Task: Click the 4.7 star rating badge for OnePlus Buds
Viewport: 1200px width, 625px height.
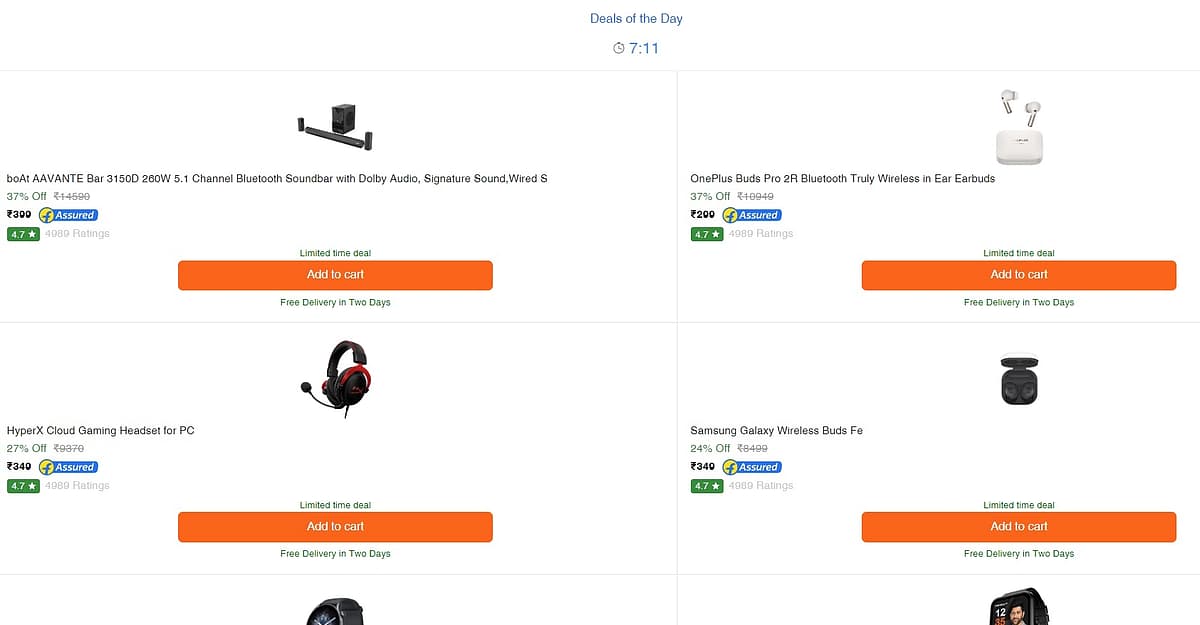Action: pyautogui.click(x=707, y=234)
